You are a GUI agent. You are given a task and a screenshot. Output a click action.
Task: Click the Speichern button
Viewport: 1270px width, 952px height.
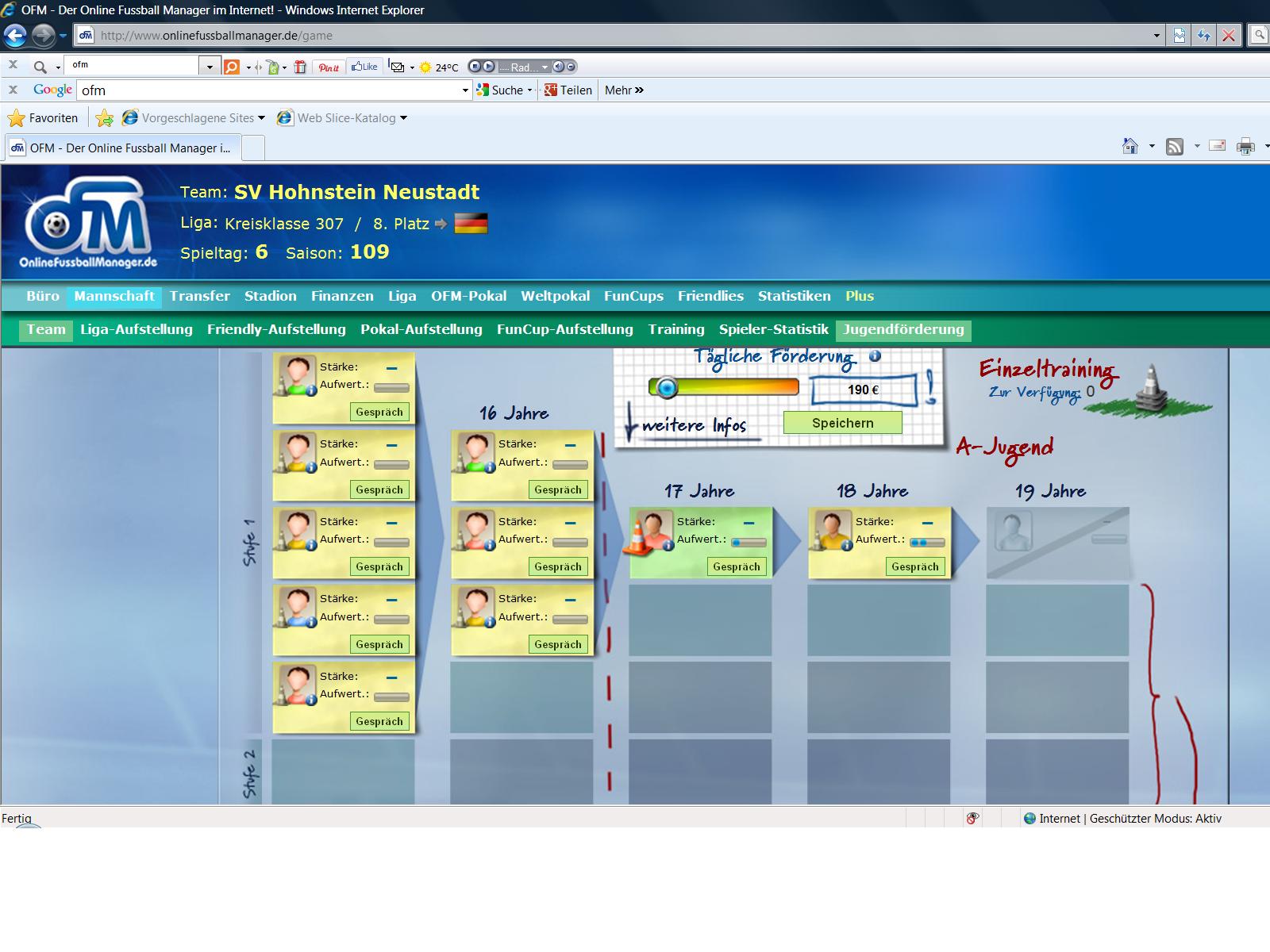(x=842, y=423)
